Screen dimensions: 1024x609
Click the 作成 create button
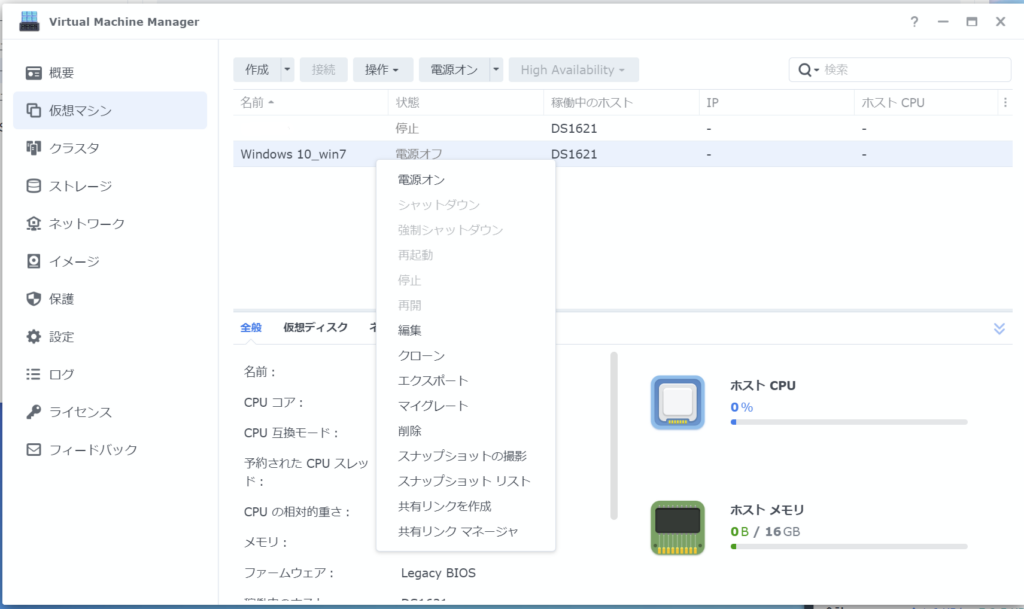click(x=257, y=70)
